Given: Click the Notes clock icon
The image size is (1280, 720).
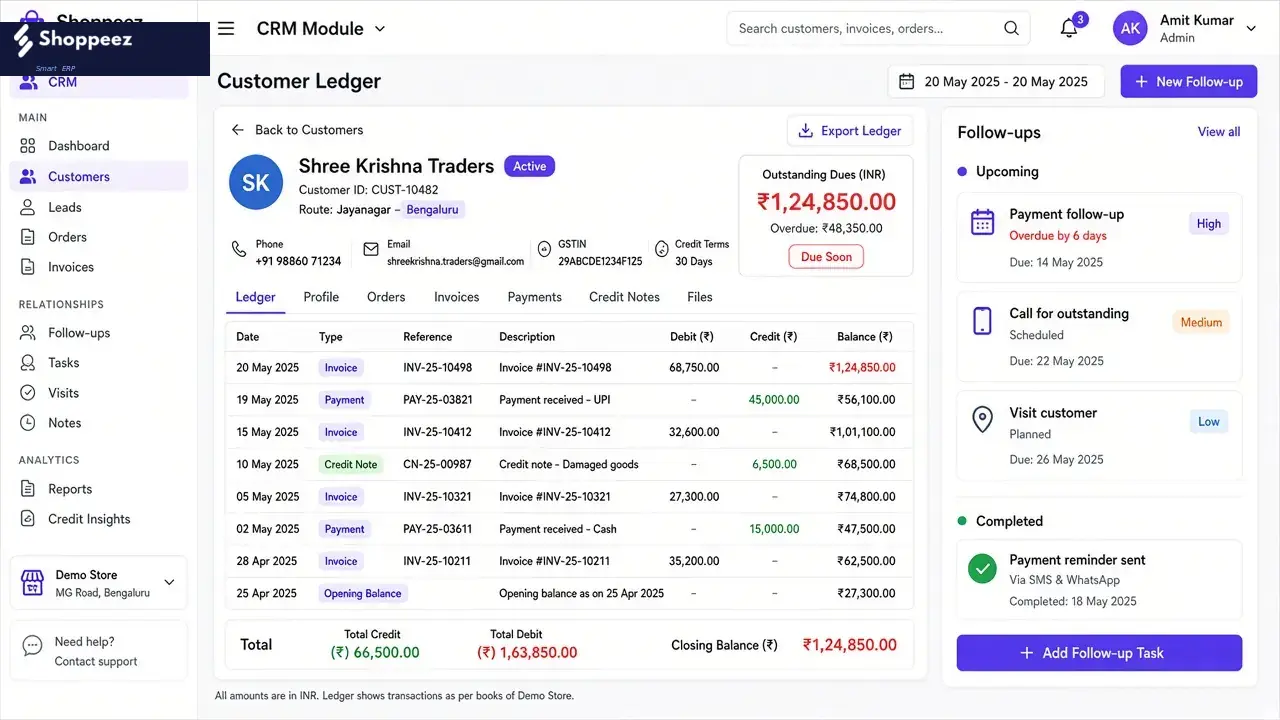Looking at the screenshot, I should click(x=28, y=423).
